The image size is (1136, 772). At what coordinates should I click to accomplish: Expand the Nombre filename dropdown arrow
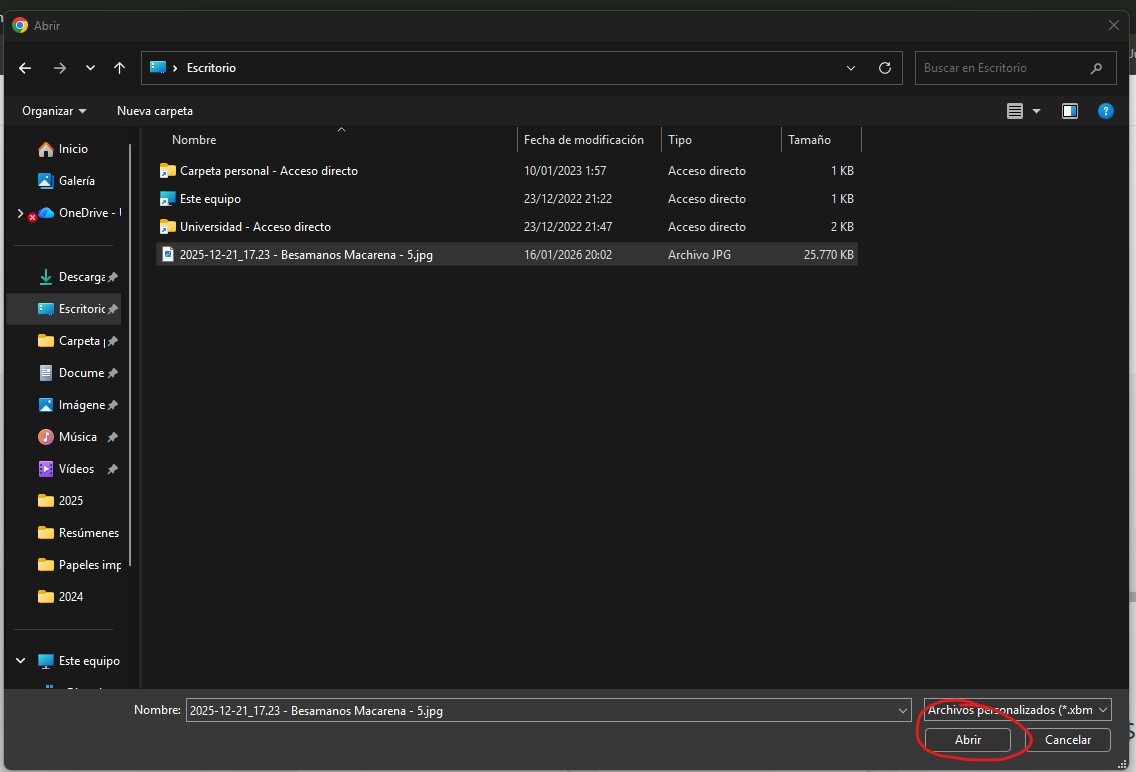point(903,710)
